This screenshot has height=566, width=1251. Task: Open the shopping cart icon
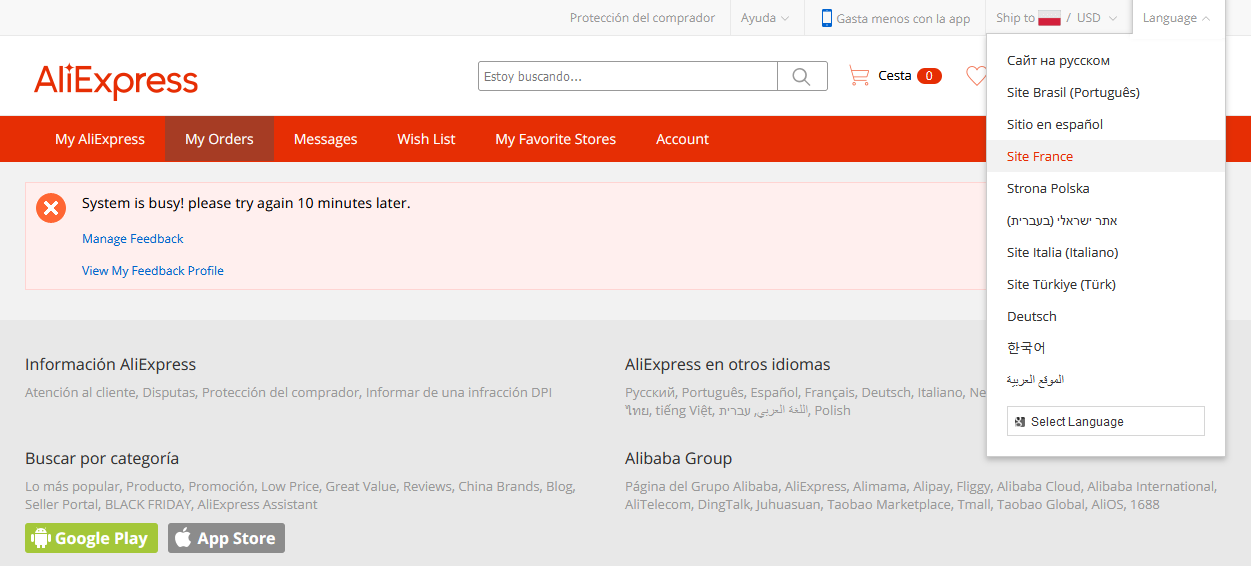(x=858, y=75)
